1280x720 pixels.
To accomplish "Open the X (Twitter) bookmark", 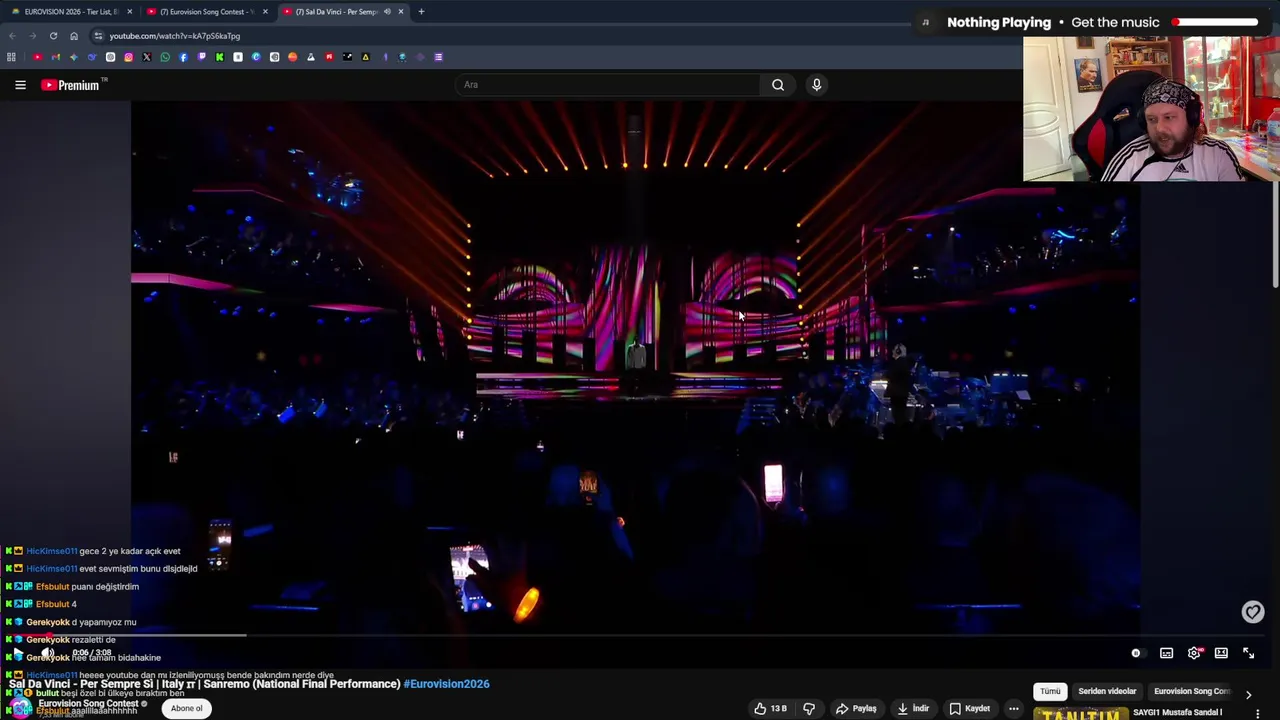I will [146, 57].
